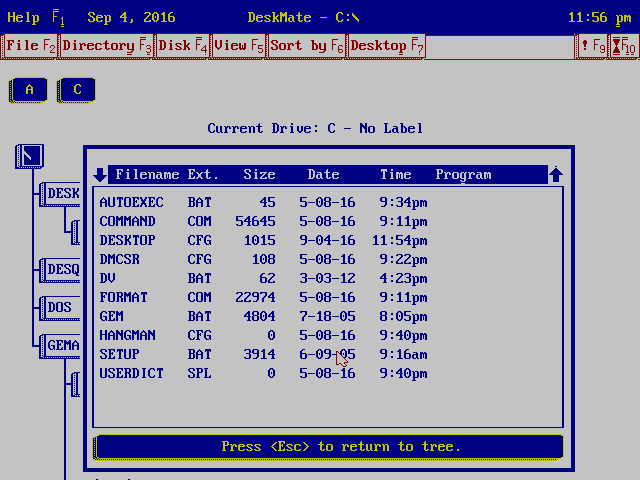Select COMMAND COM file row
The height and width of the screenshot is (480, 640).
328,222
